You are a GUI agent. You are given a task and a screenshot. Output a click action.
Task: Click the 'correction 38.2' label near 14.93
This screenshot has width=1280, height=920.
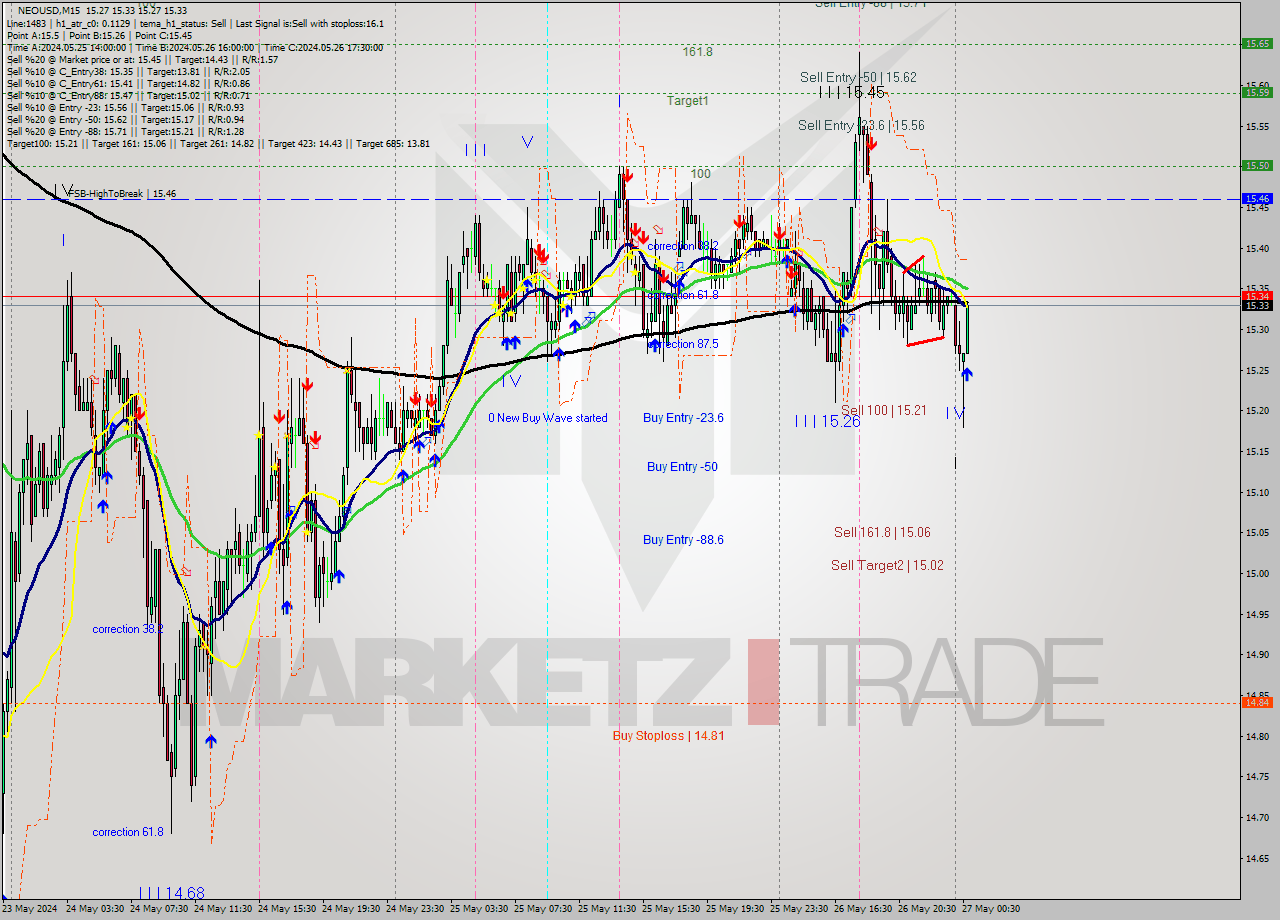tap(128, 629)
